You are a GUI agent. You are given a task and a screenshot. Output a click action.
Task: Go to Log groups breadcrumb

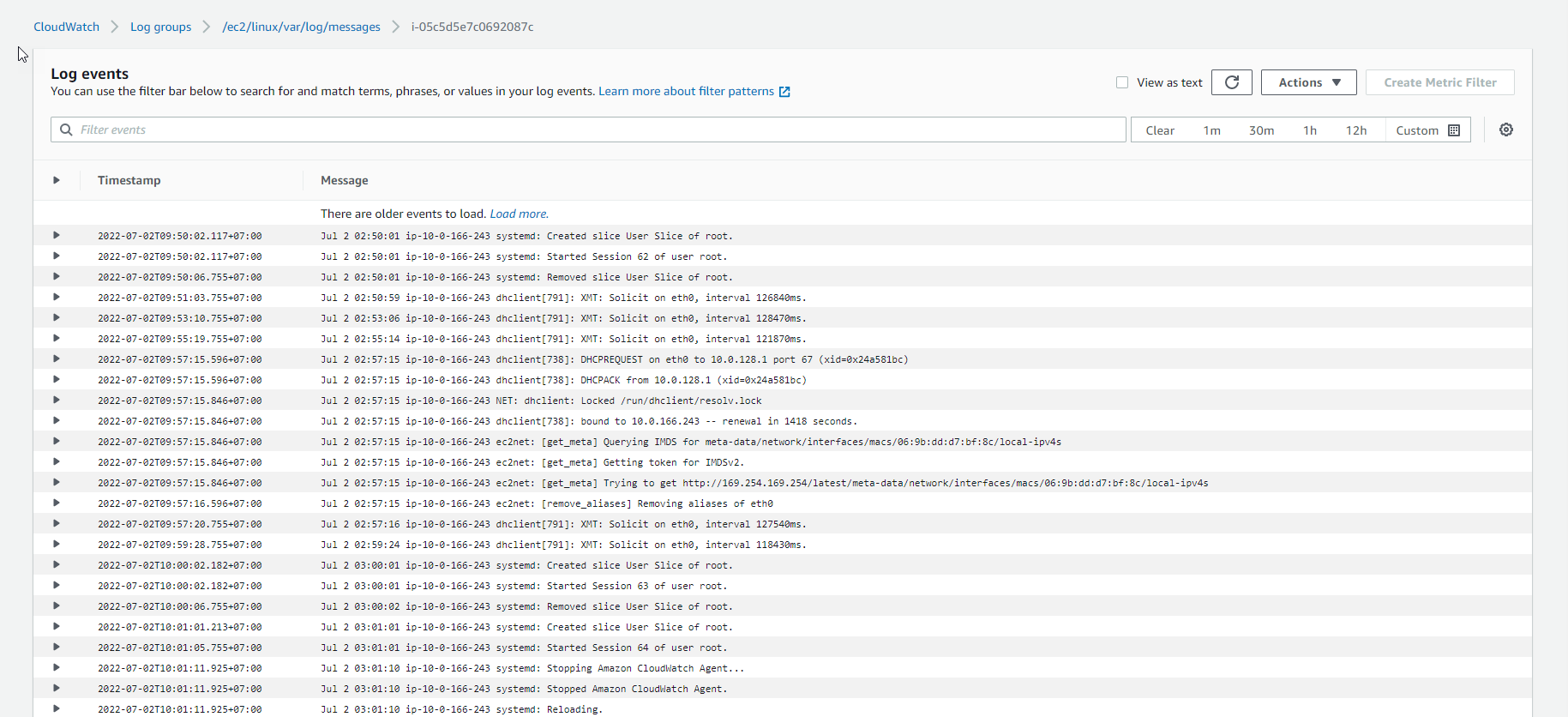point(160,27)
